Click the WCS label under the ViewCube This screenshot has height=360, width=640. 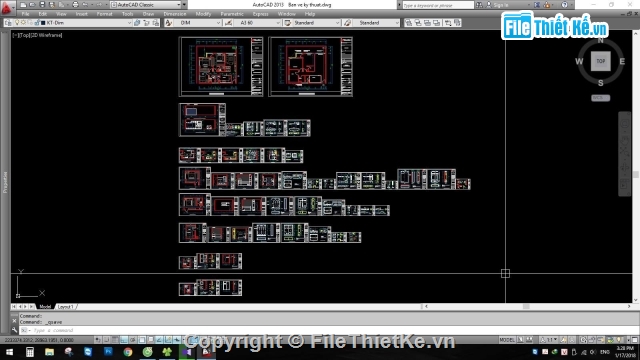click(x=600, y=98)
